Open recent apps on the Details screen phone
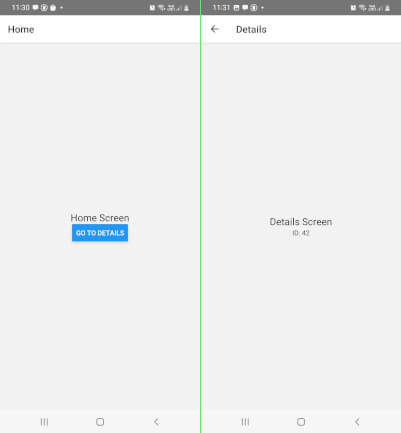401x433 pixels. 245,422
